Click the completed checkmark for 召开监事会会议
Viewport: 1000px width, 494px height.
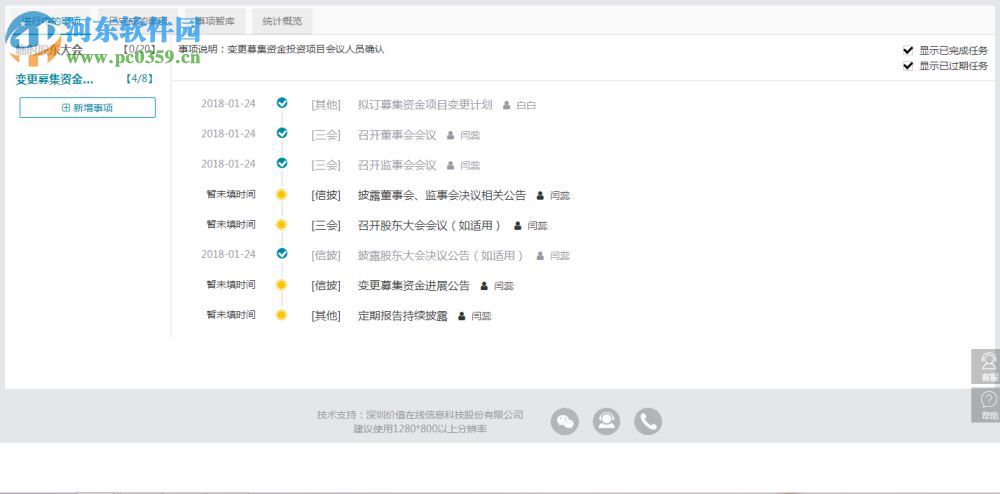pyautogui.click(x=282, y=163)
